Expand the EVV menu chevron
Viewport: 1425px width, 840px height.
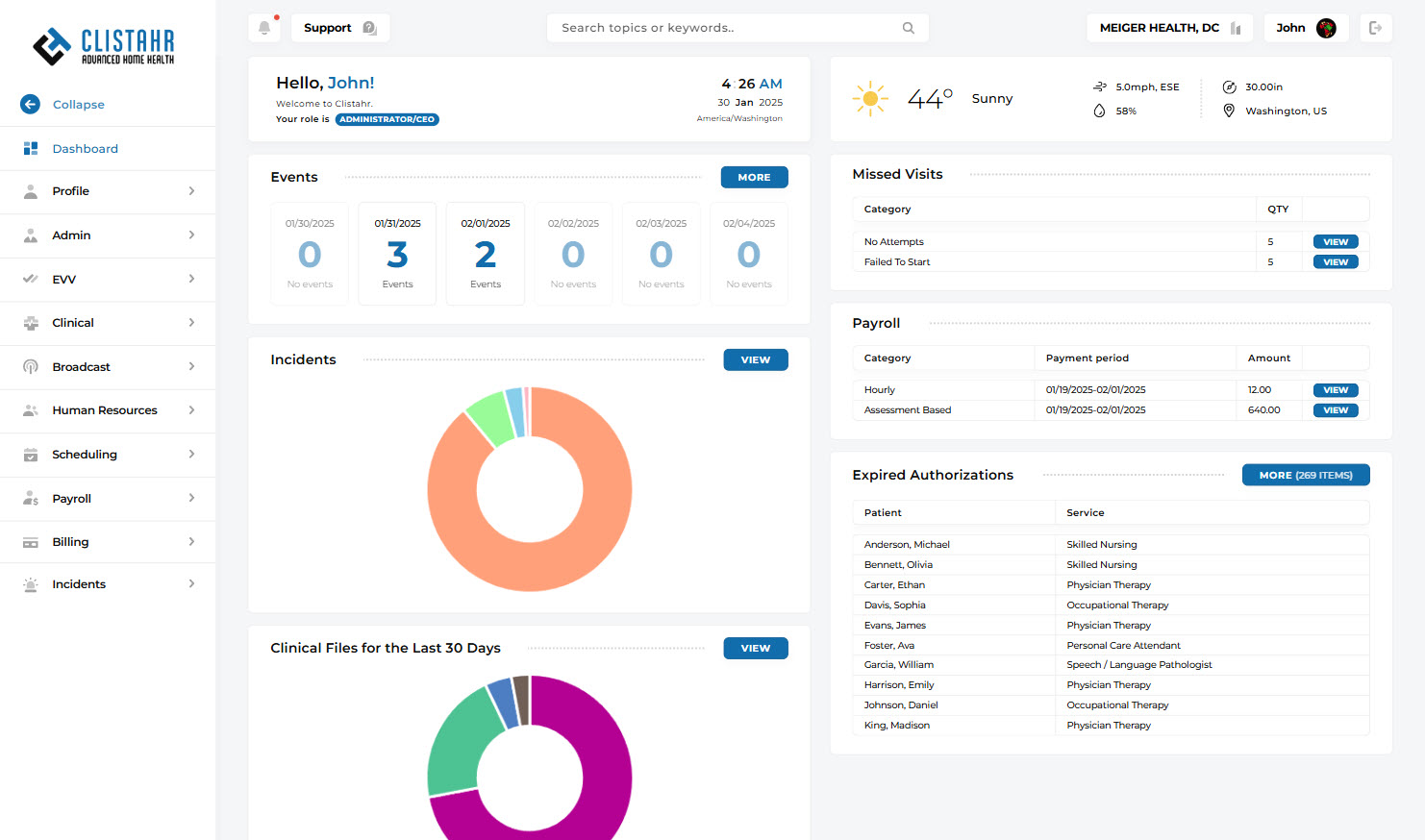click(191, 279)
